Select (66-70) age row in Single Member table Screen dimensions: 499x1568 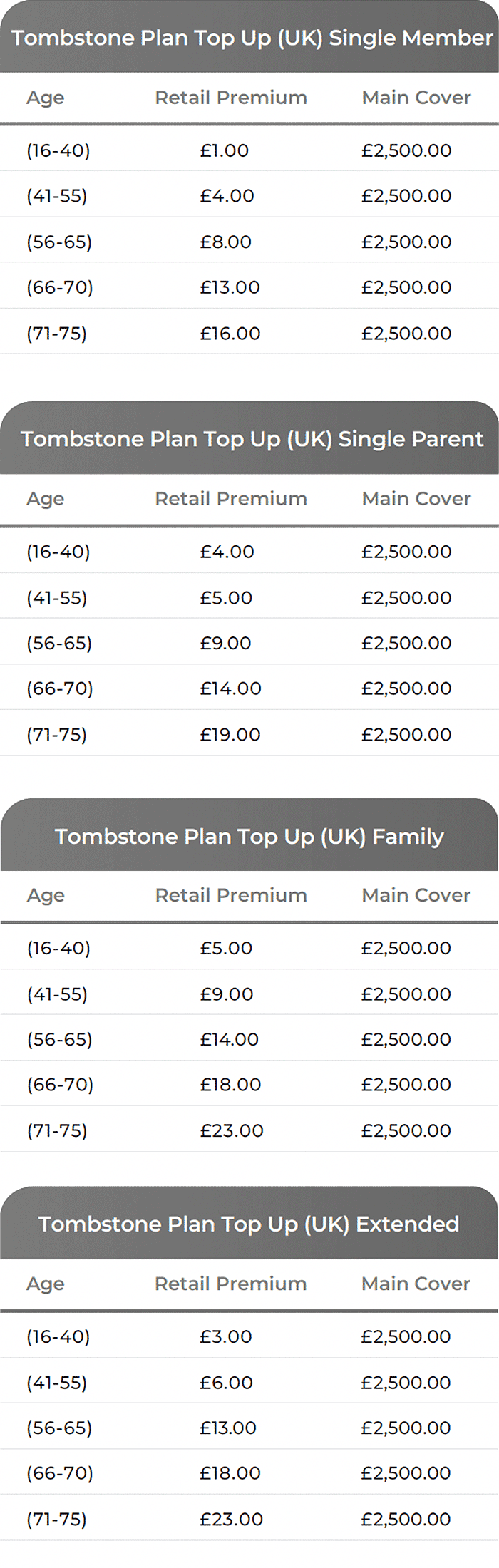pyautogui.click(x=249, y=286)
